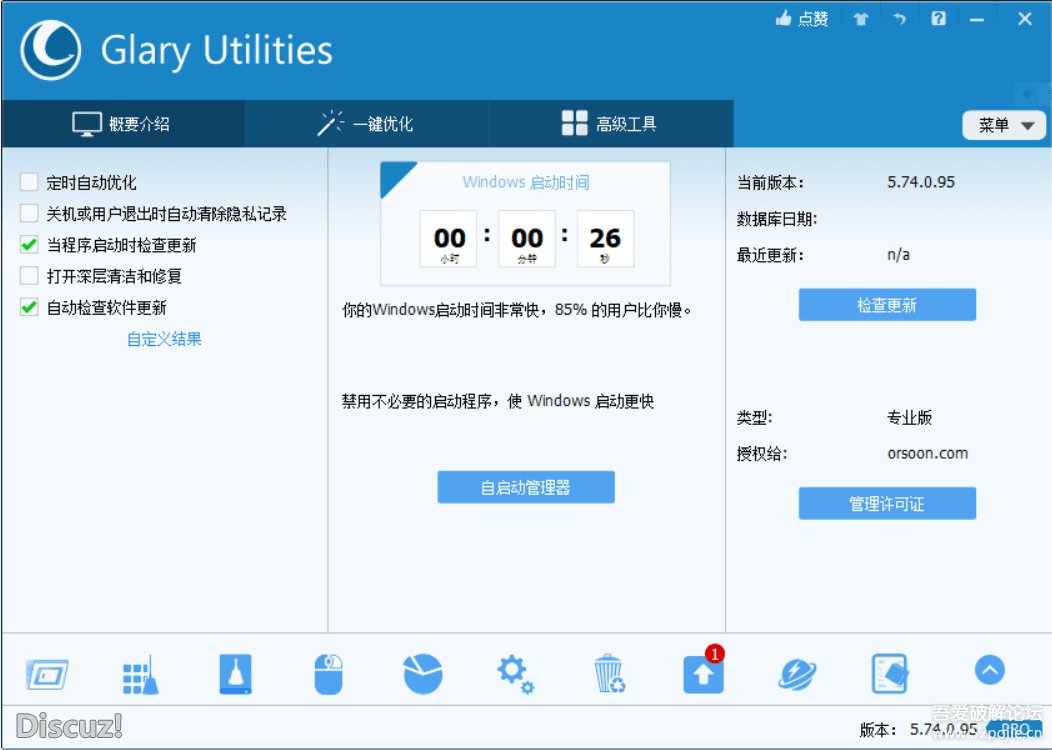This screenshot has width=1052, height=750.
Task: Click the 85% boot speed message
Action: click(x=517, y=310)
